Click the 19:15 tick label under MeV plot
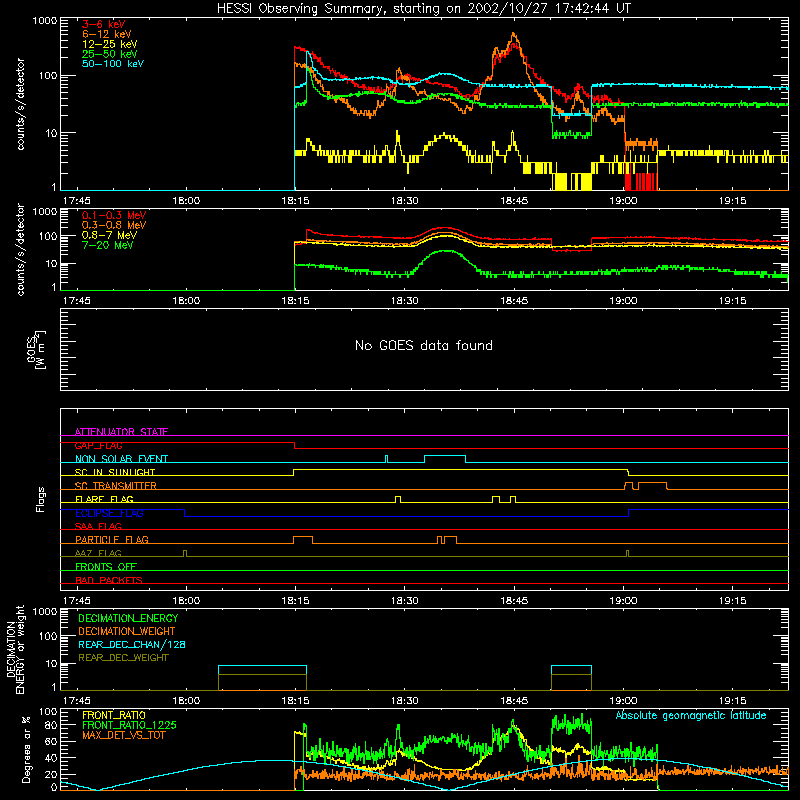This screenshot has height=800, width=800. pos(732,301)
